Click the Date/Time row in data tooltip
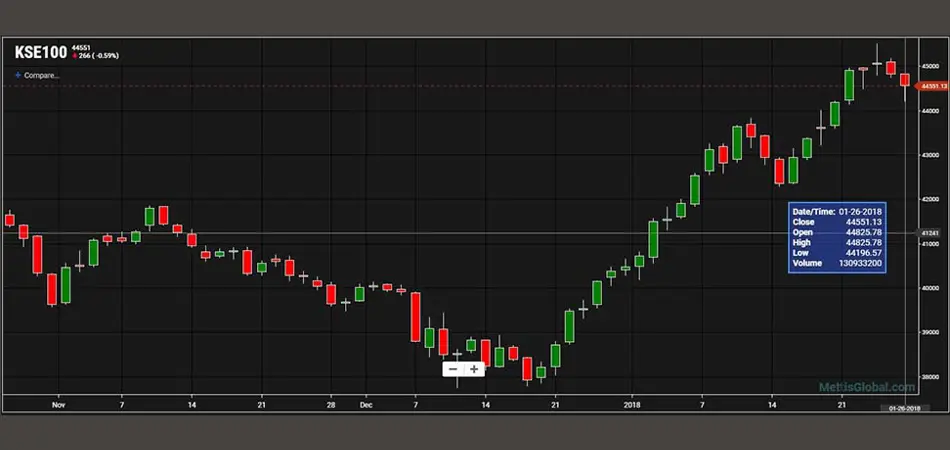Image resolution: width=950 pixels, height=450 pixels. point(836,212)
